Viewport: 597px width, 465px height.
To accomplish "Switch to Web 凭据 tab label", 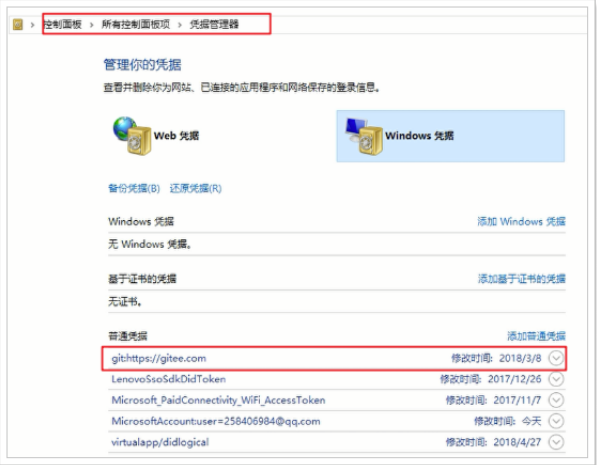I will click(176, 136).
